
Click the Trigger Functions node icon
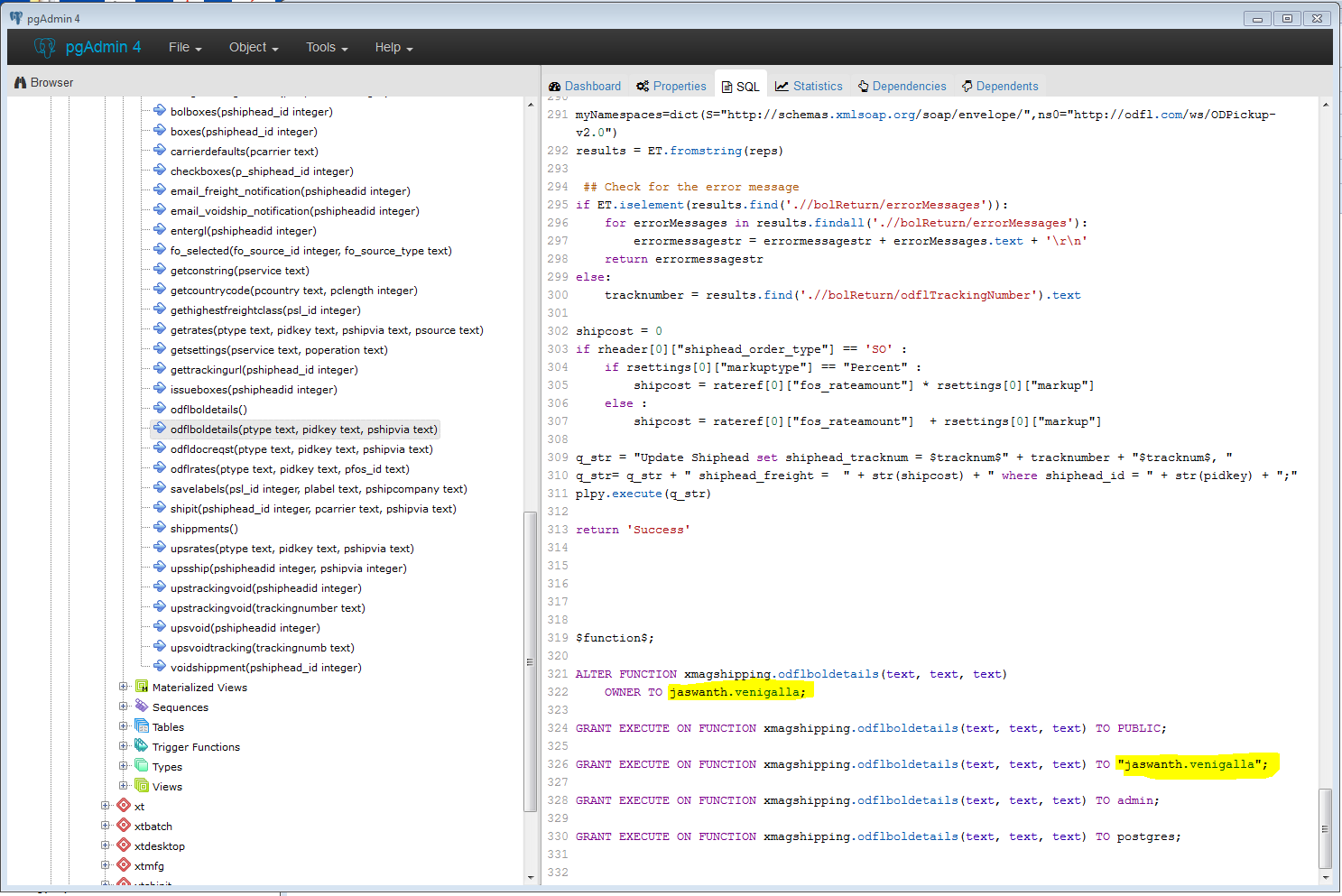[x=142, y=746]
